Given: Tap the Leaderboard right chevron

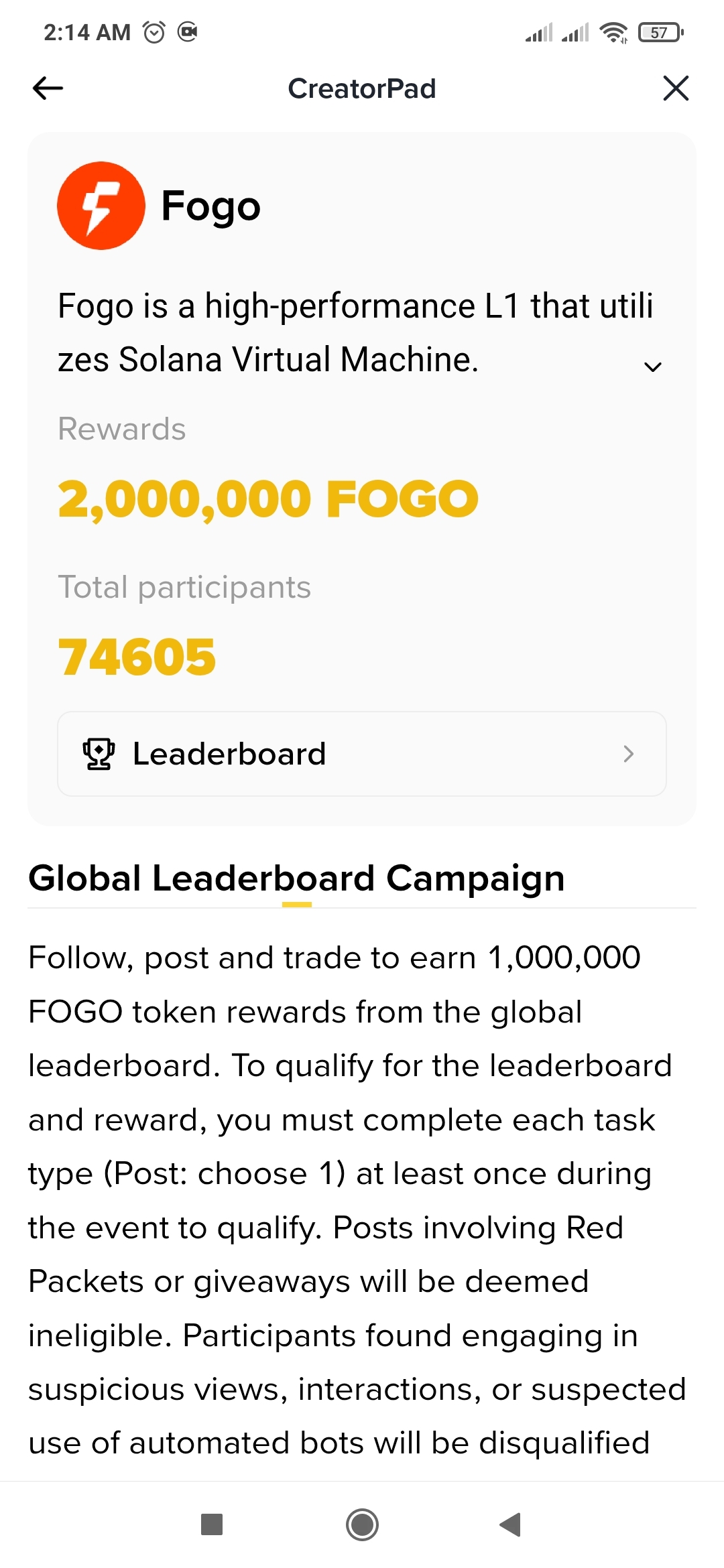Looking at the screenshot, I should (x=628, y=754).
